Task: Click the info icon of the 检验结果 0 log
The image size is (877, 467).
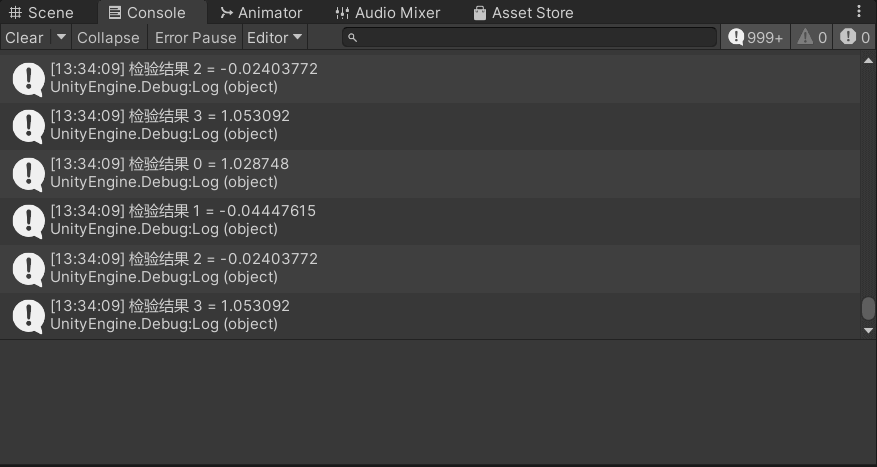Action: pos(28,173)
